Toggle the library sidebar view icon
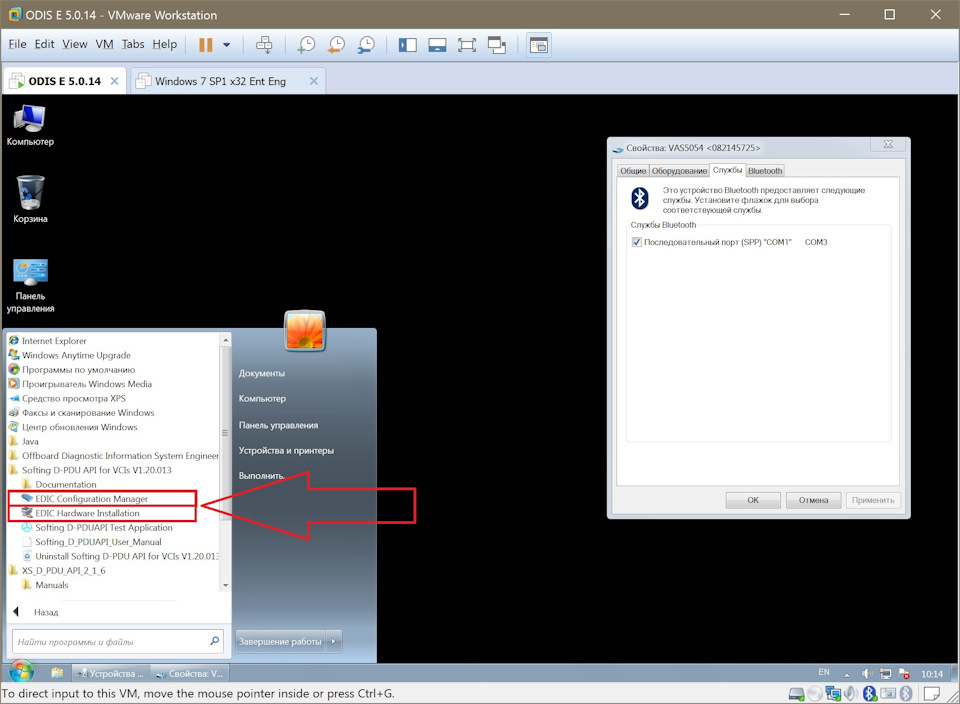Image resolution: width=960 pixels, height=704 pixels. click(408, 45)
